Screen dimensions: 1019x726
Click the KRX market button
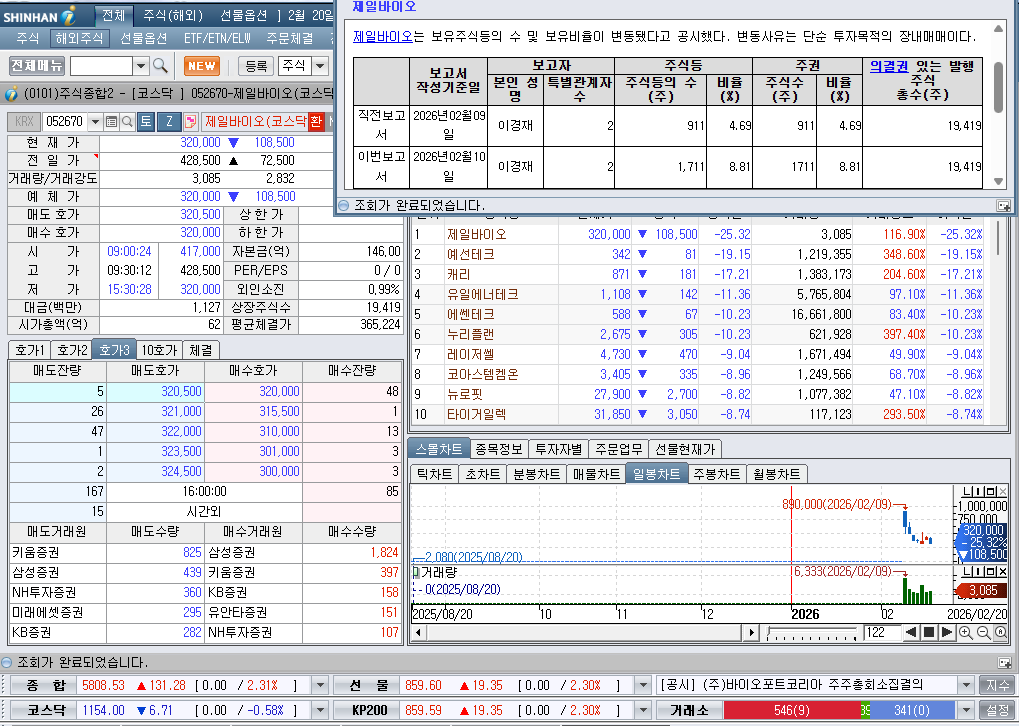[24, 122]
